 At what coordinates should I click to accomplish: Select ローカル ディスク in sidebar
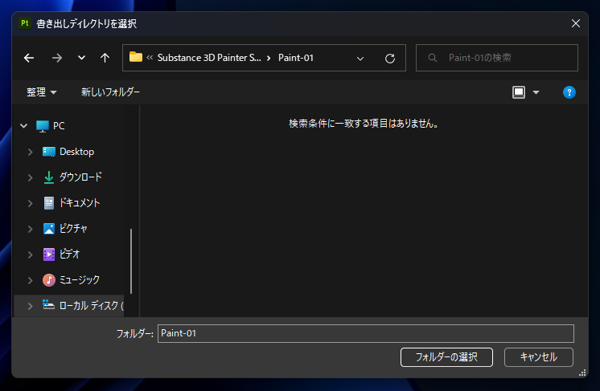(91, 305)
